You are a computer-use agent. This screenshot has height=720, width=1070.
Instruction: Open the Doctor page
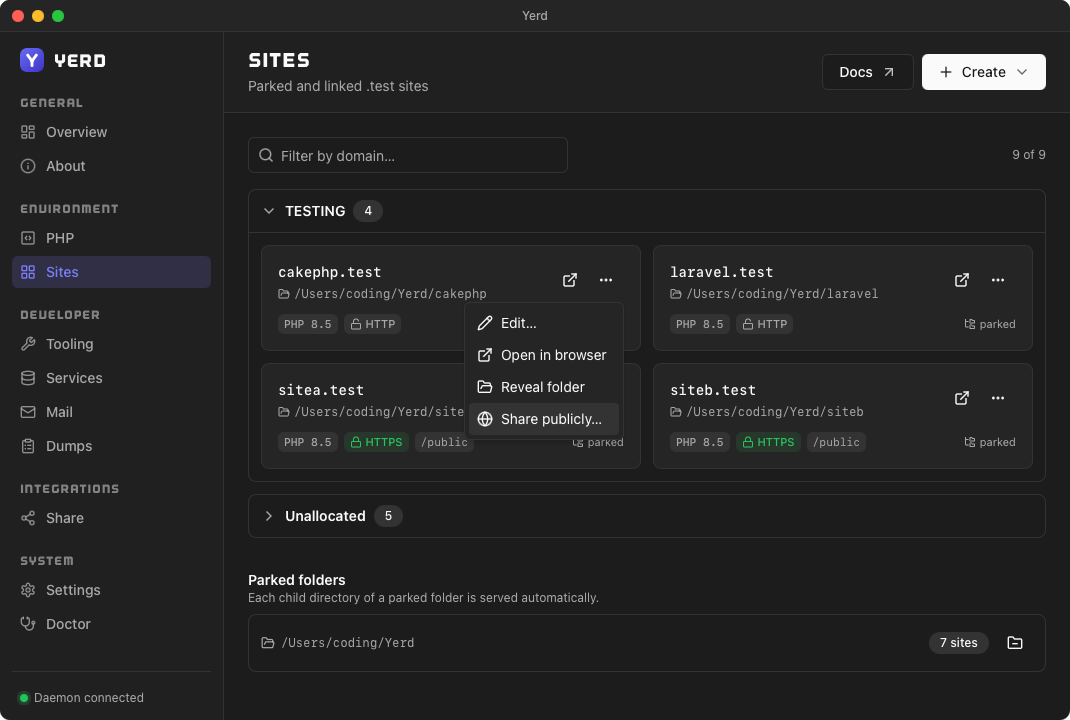(111, 624)
